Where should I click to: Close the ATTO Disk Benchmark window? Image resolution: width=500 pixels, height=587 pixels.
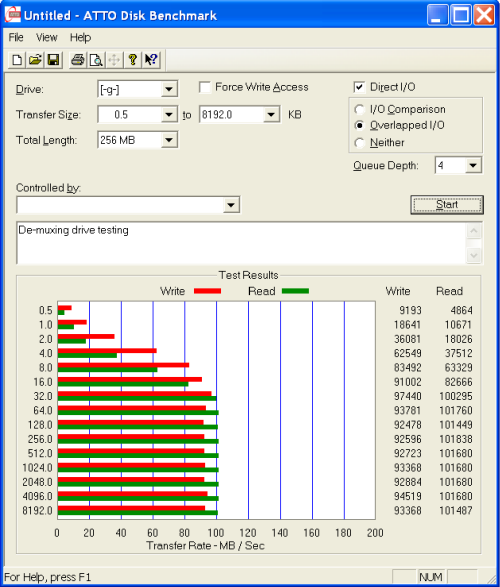(x=484, y=15)
